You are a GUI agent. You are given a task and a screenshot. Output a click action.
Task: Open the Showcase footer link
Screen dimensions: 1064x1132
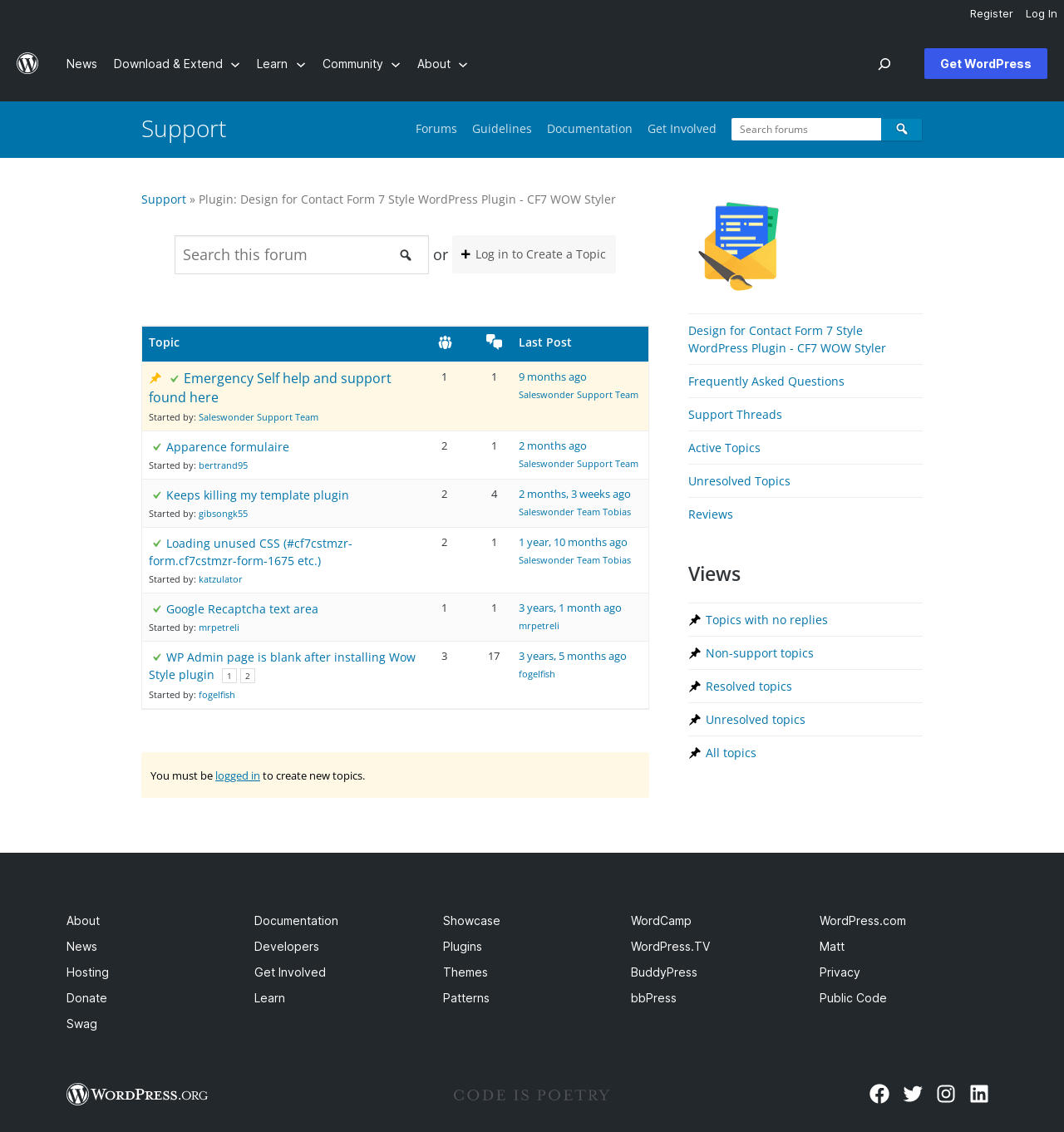(x=471, y=921)
